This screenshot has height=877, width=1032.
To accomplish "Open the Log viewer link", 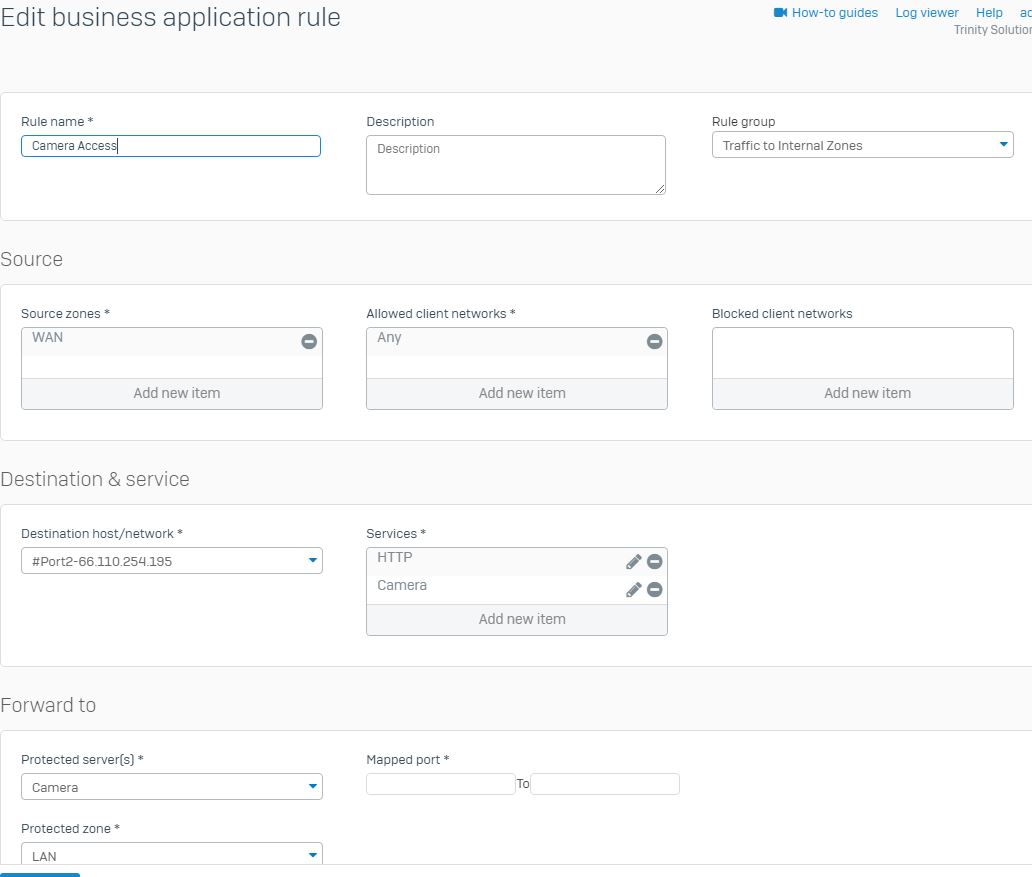I will tap(926, 13).
